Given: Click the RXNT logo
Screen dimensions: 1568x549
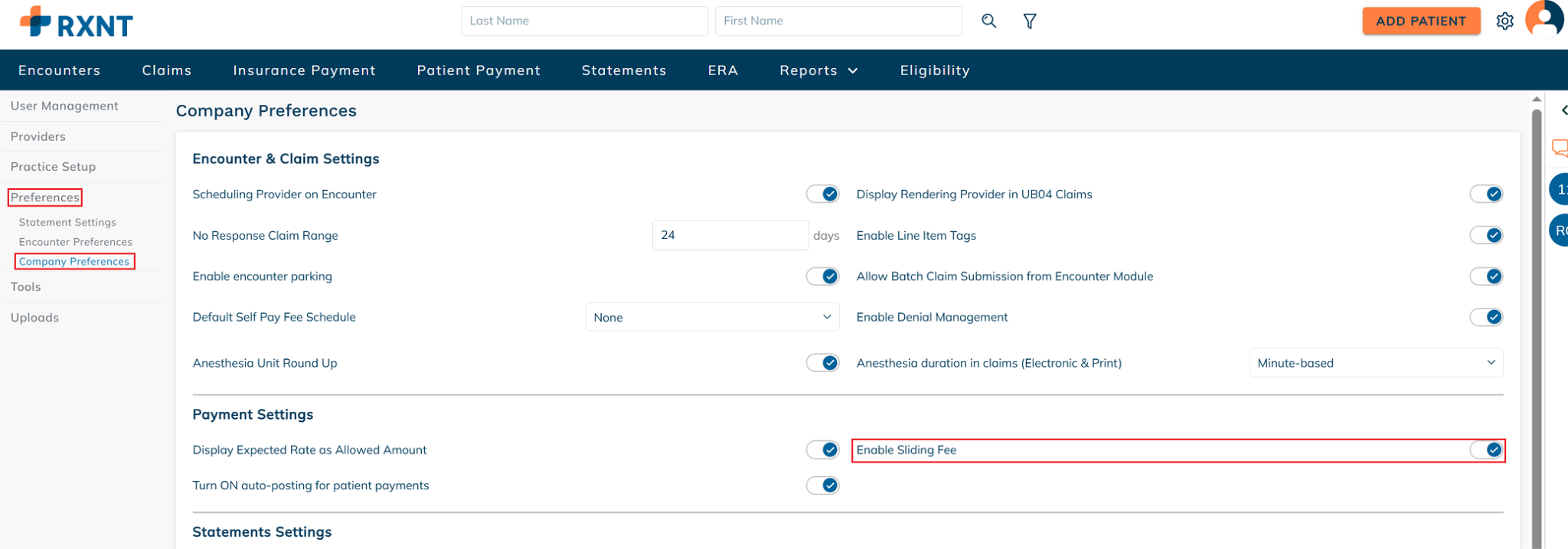Looking at the screenshot, I should click(76, 22).
